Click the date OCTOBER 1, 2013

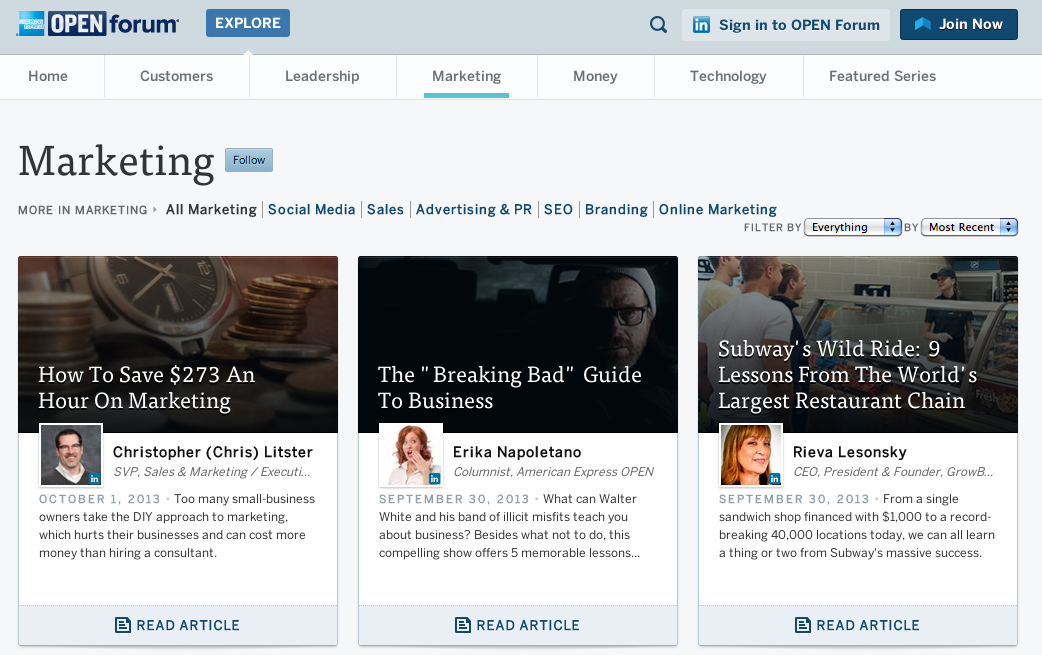pyautogui.click(x=100, y=499)
